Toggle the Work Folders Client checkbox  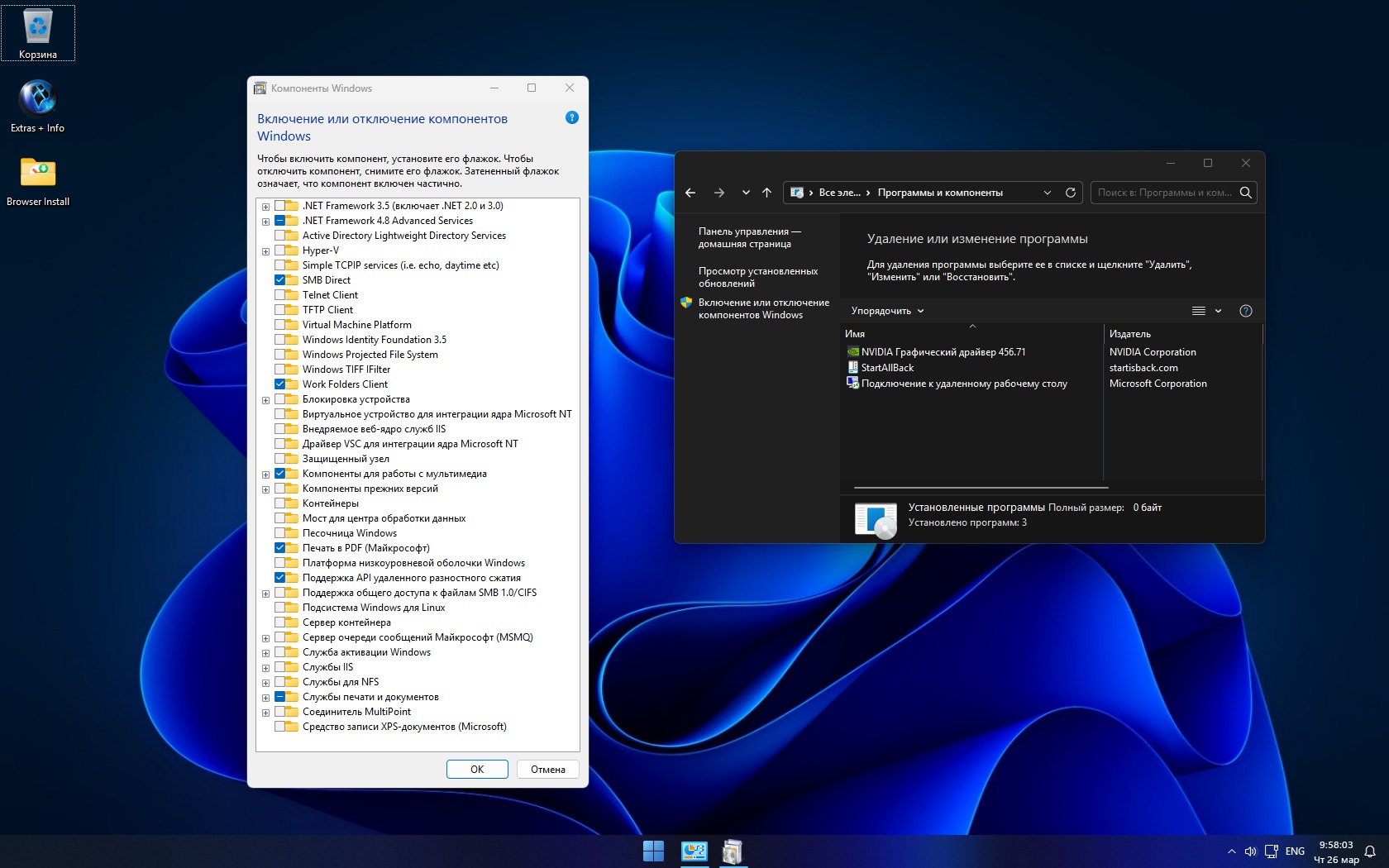pyautogui.click(x=280, y=384)
